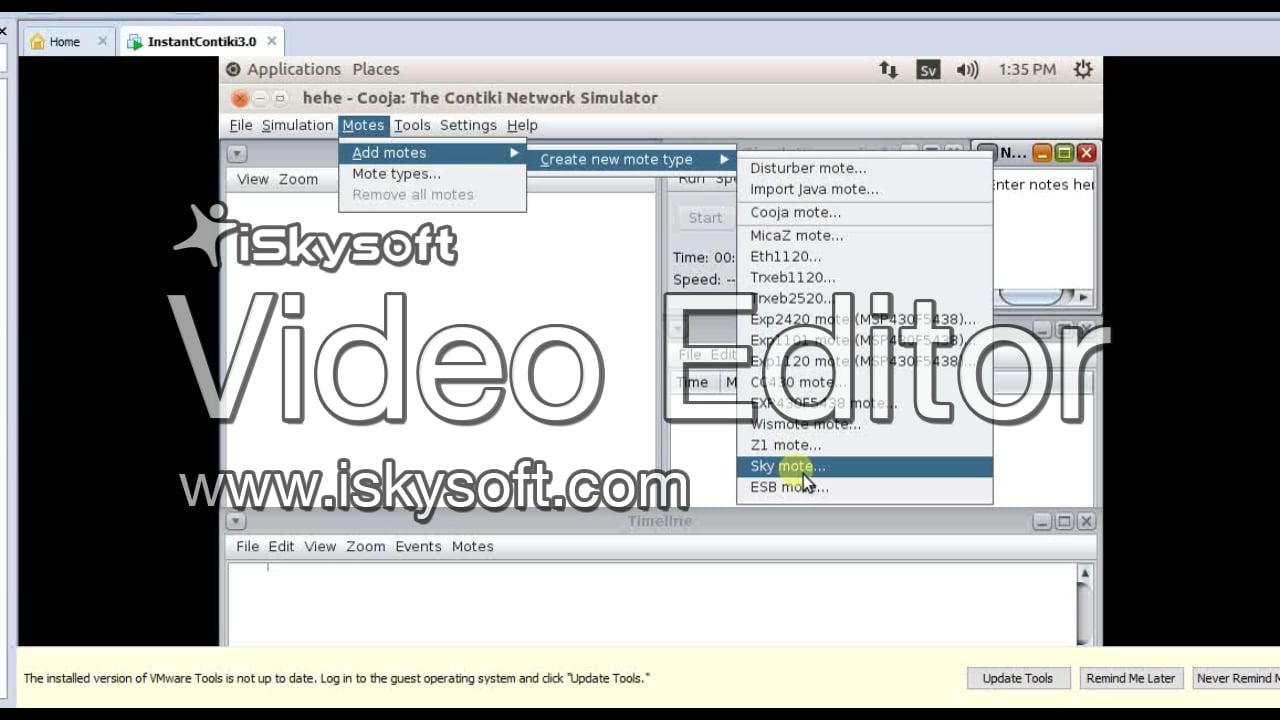The image size is (1280, 720).
Task: Minimize the Notes panel
Action: 1042,153
